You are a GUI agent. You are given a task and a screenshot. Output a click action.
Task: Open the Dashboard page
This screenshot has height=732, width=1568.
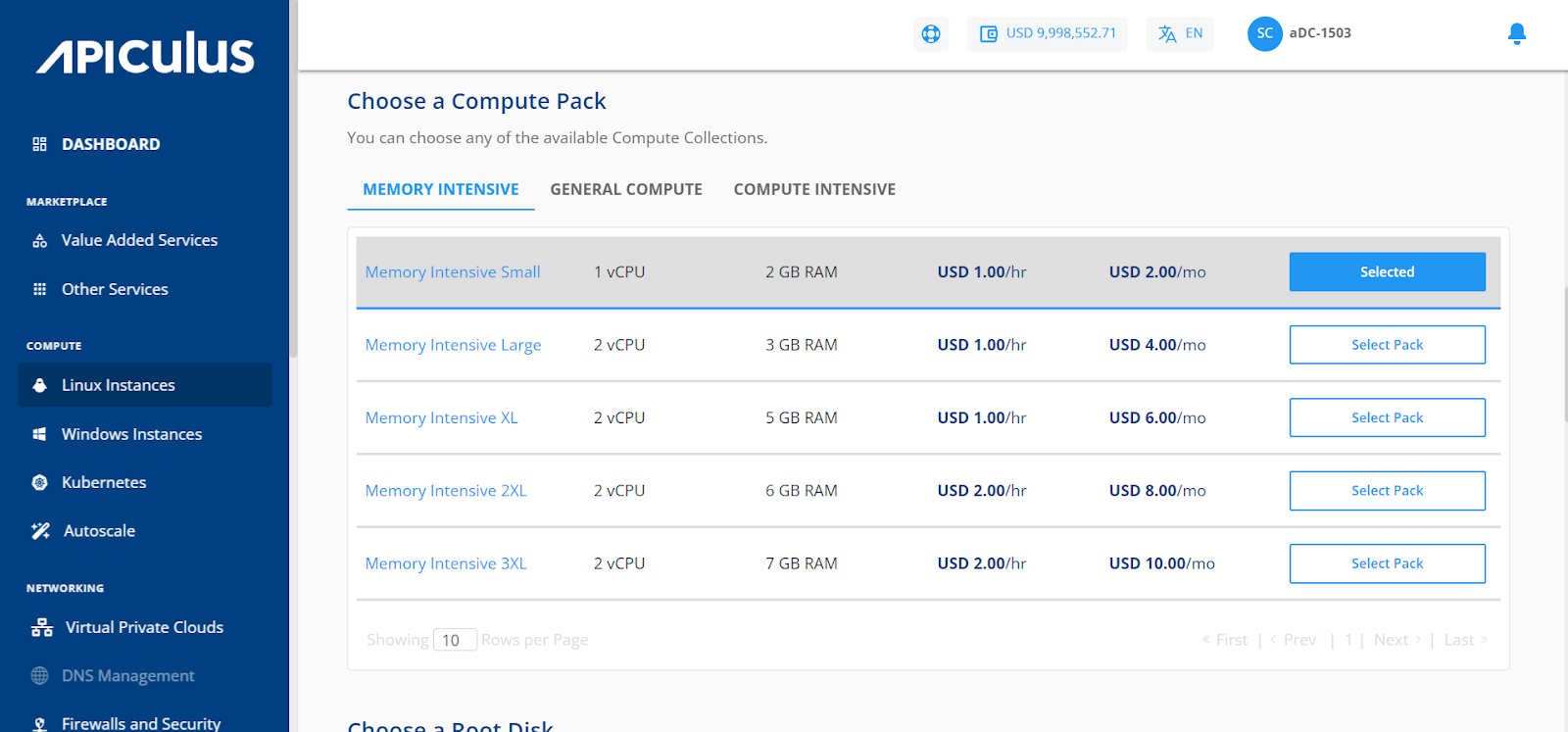click(x=111, y=144)
